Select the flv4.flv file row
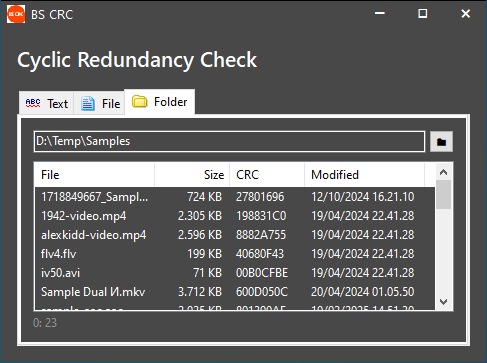Screen dimensions: 487x363 click(x=235, y=254)
